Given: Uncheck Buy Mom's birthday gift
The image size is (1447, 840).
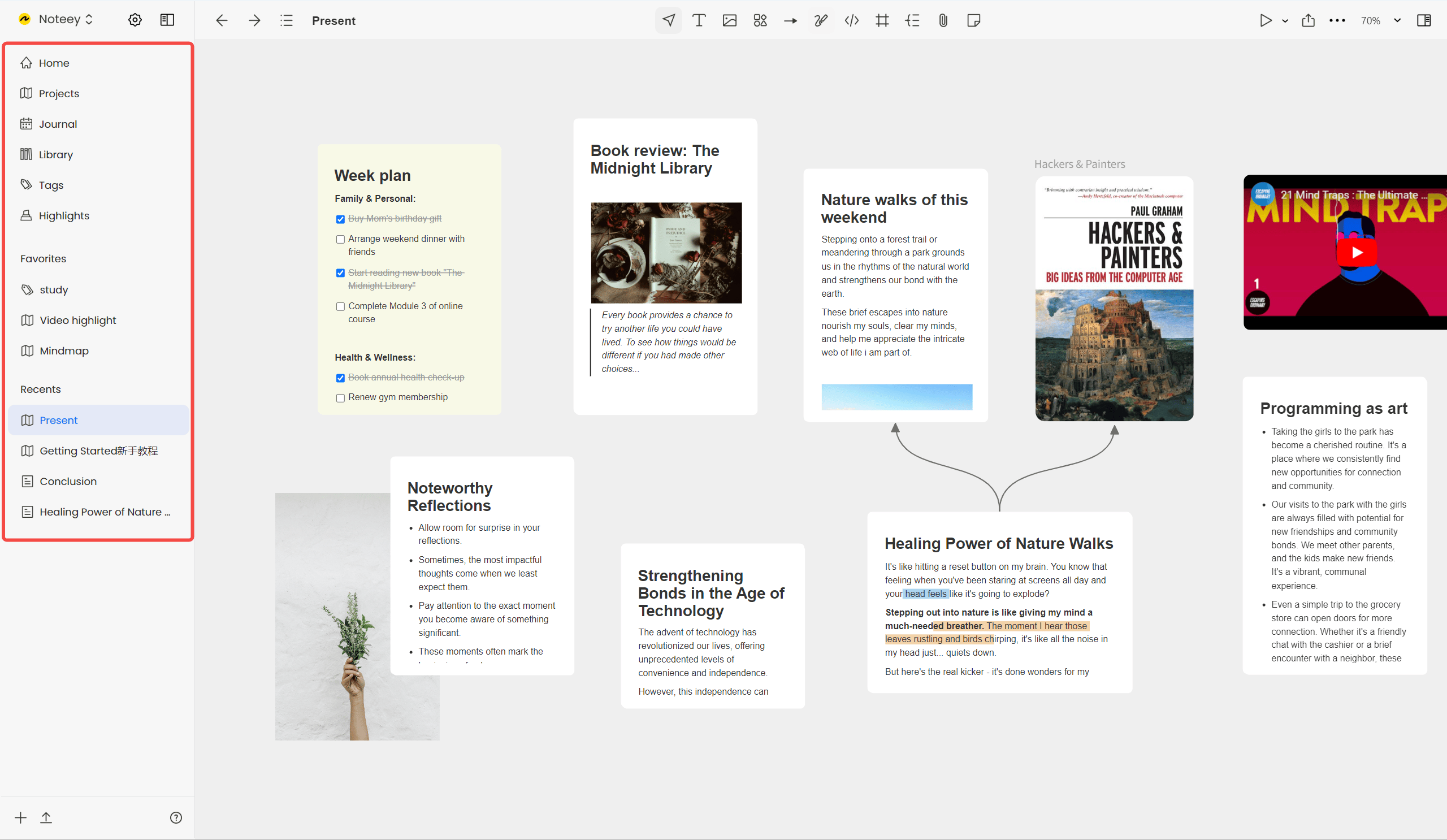Looking at the screenshot, I should tap(340, 219).
